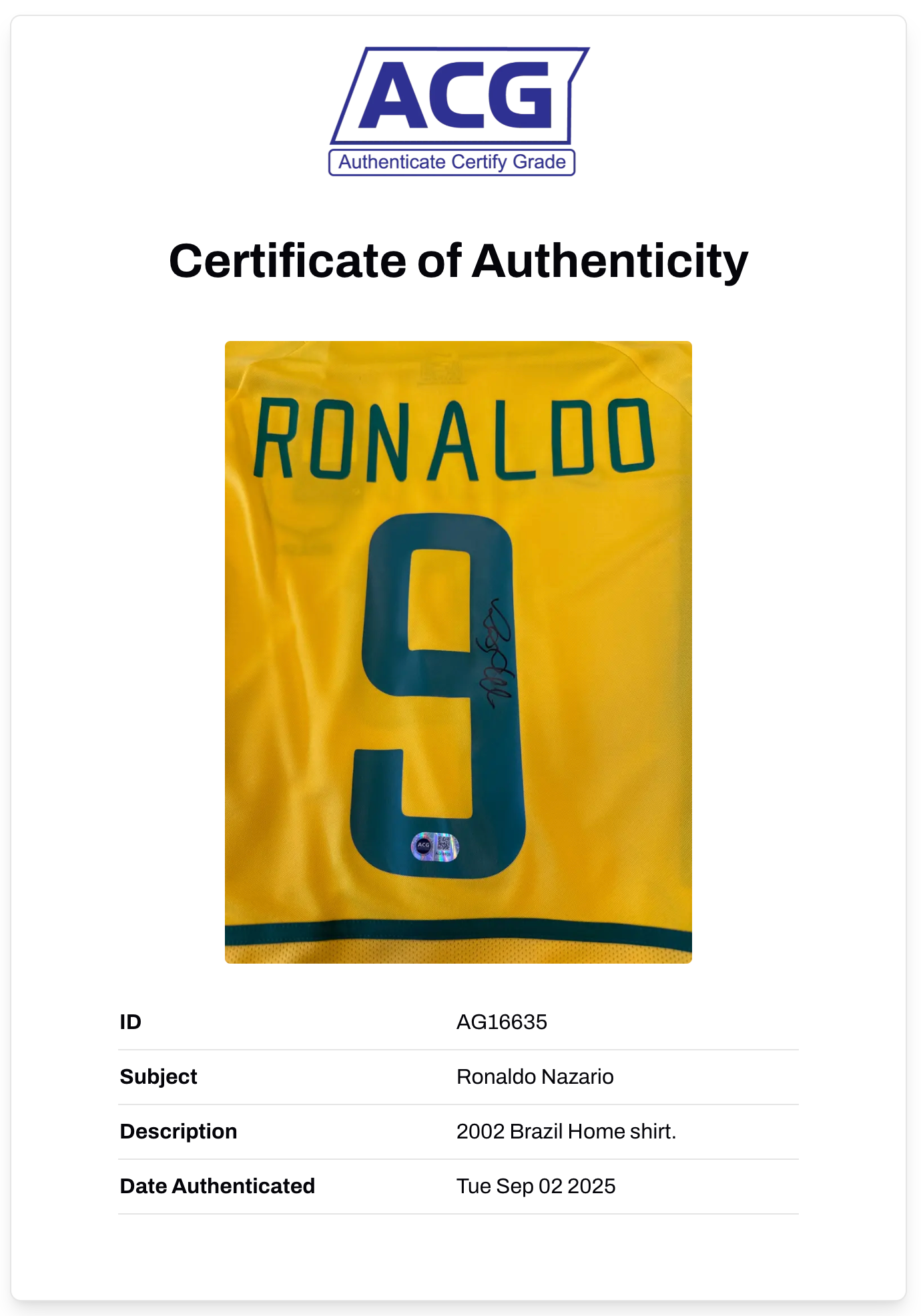
Task: Select the certificate ID AG16635
Action: 501,1022
